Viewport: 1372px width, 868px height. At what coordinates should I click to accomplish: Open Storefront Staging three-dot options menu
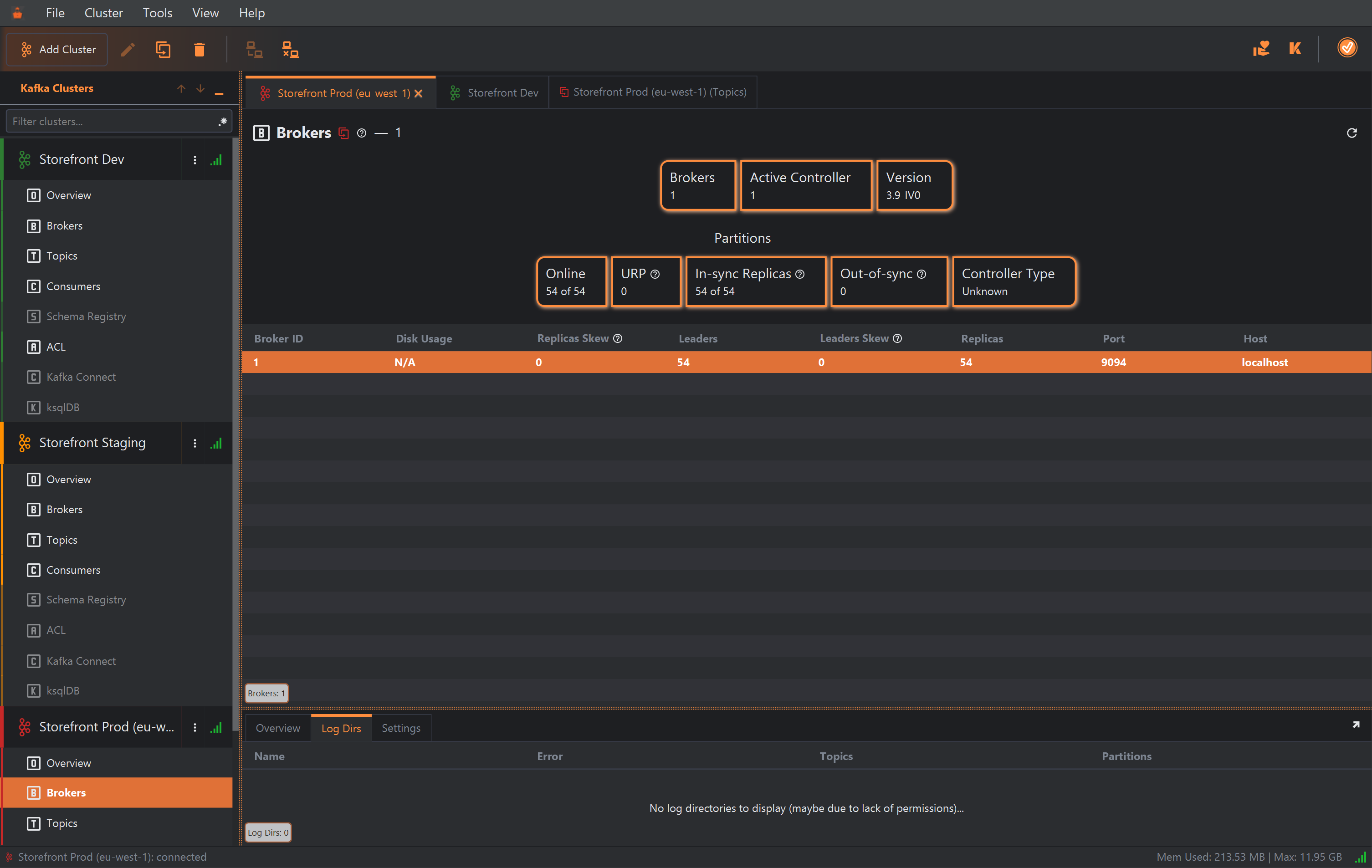[x=195, y=443]
